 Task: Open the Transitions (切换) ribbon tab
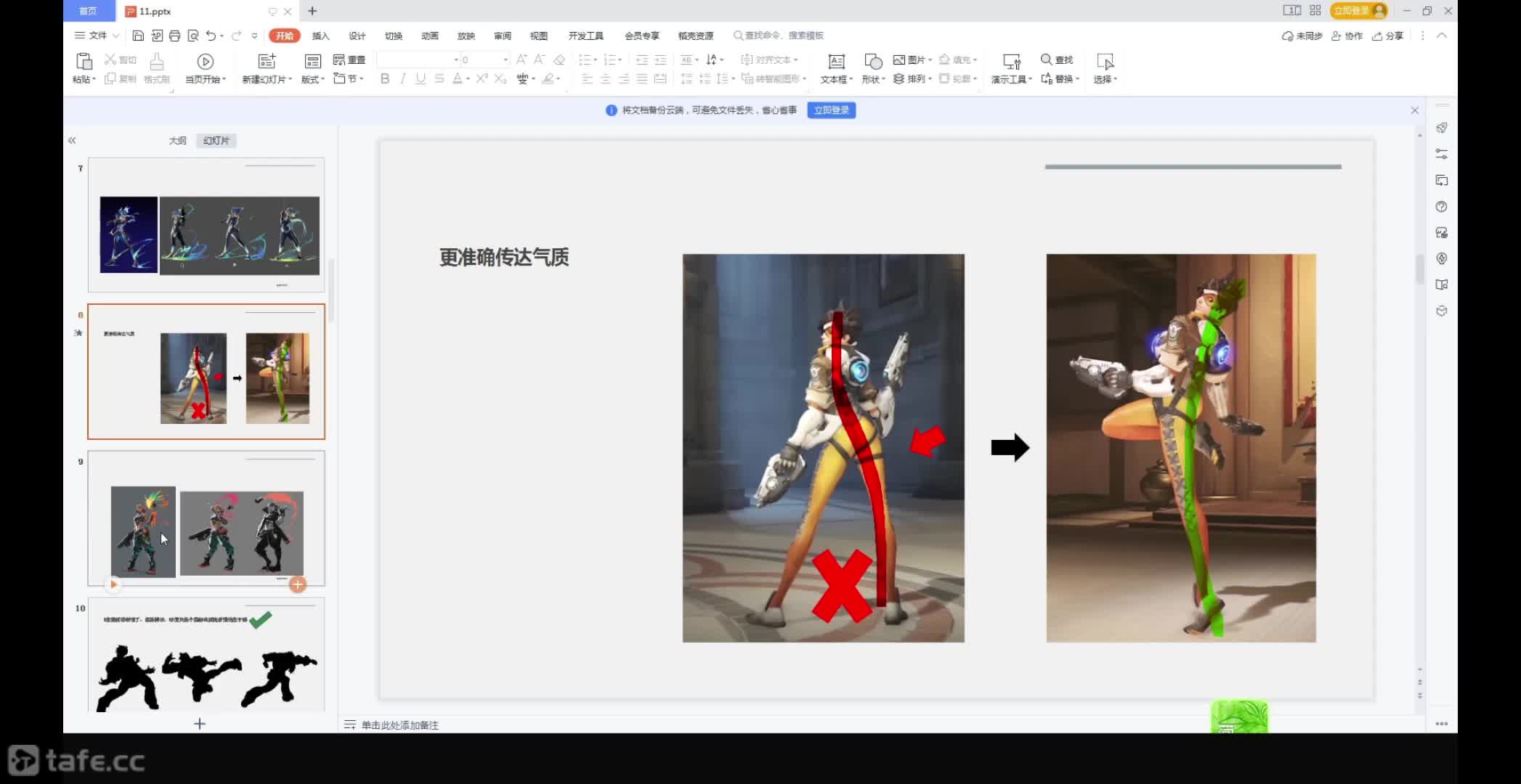point(394,36)
